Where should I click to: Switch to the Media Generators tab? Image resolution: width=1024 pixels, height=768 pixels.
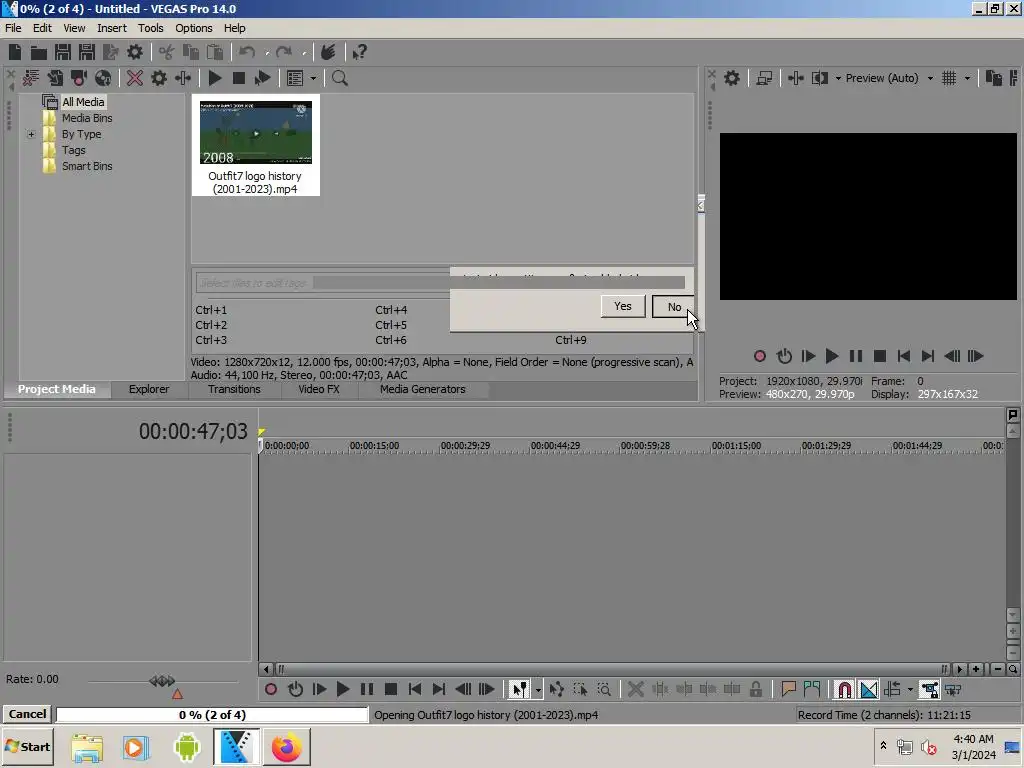coord(423,389)
